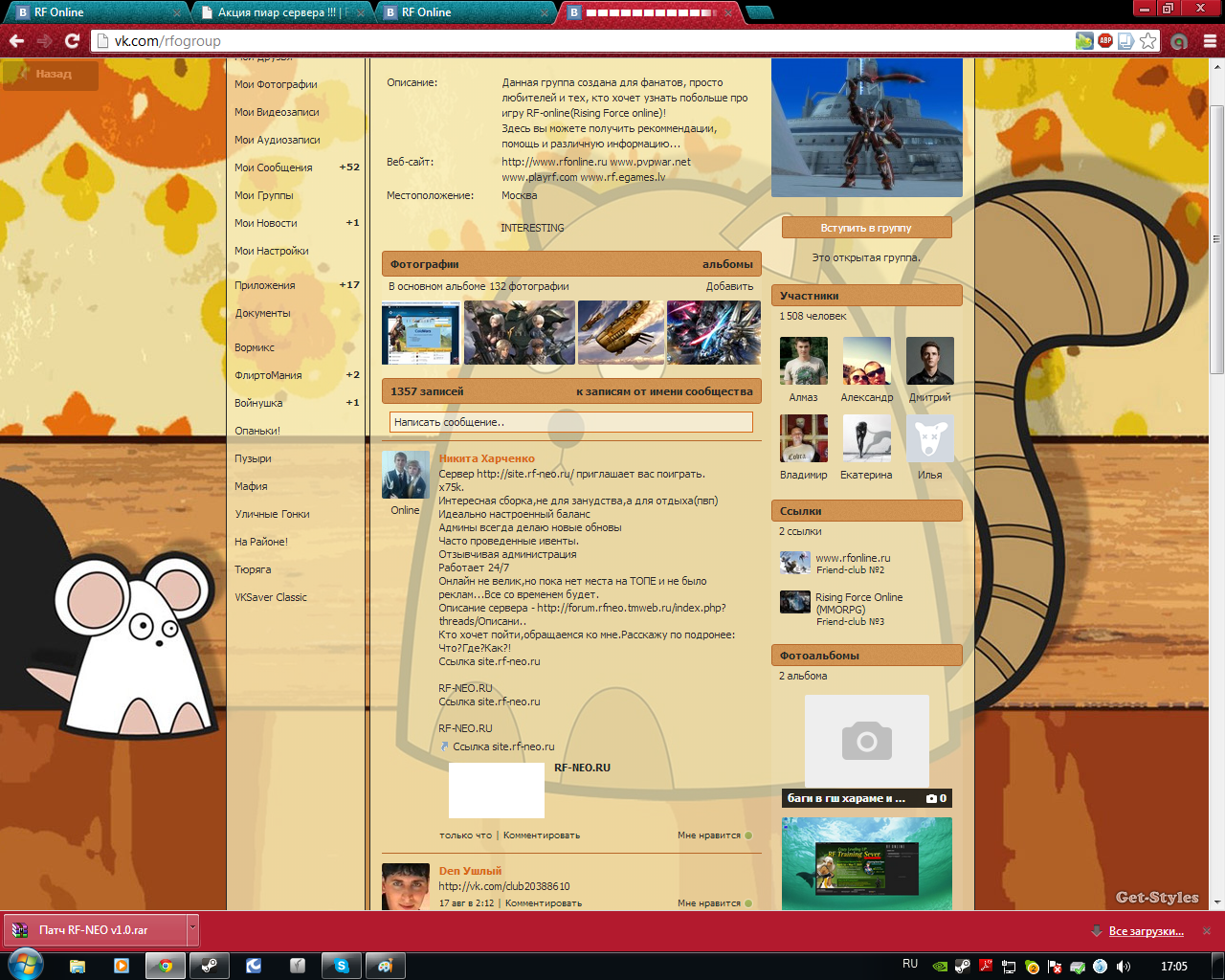This screenshot has height=980, width=1225.
Task: Click Комментировать under Никита Харченко's post
Action: tap(542, 835)
